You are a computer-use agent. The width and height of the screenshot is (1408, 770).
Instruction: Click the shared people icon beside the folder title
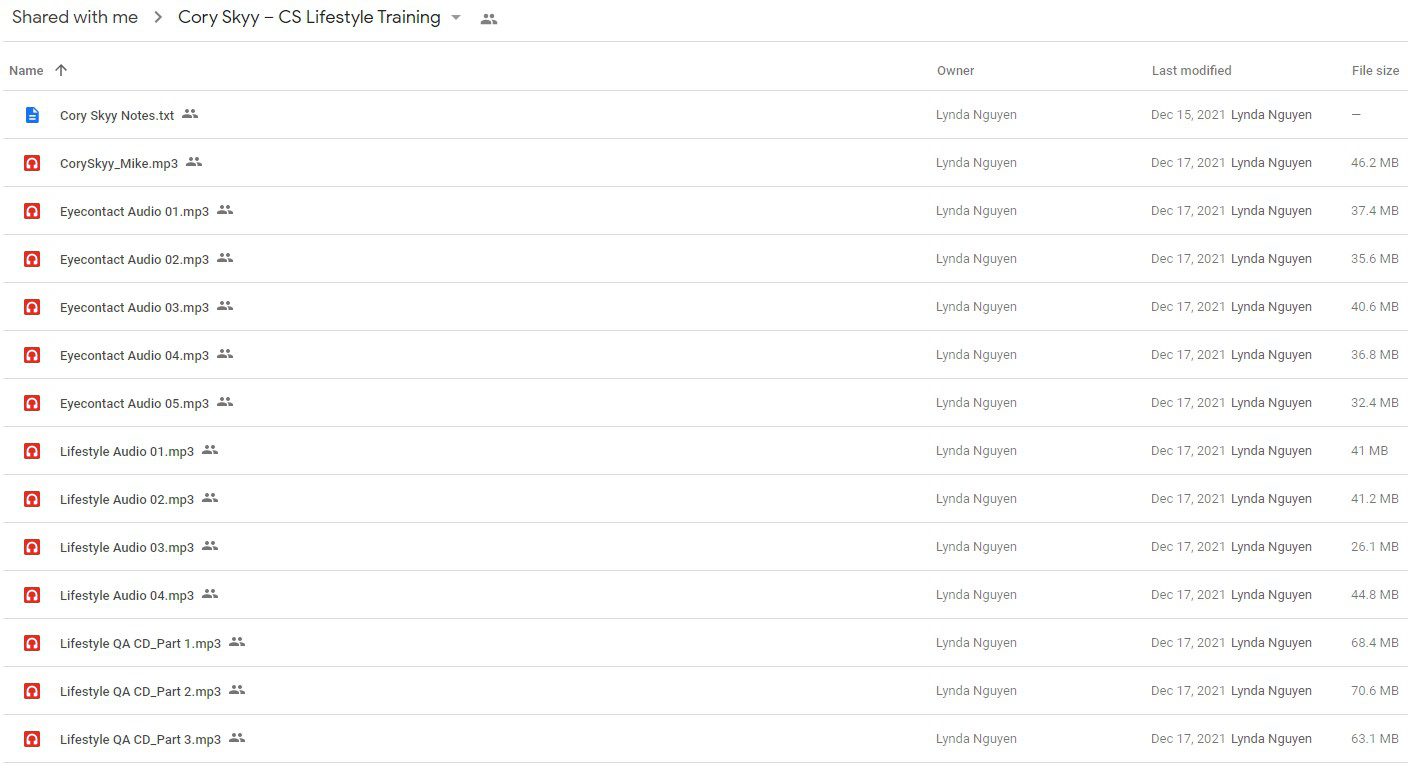tap(488, 18)
